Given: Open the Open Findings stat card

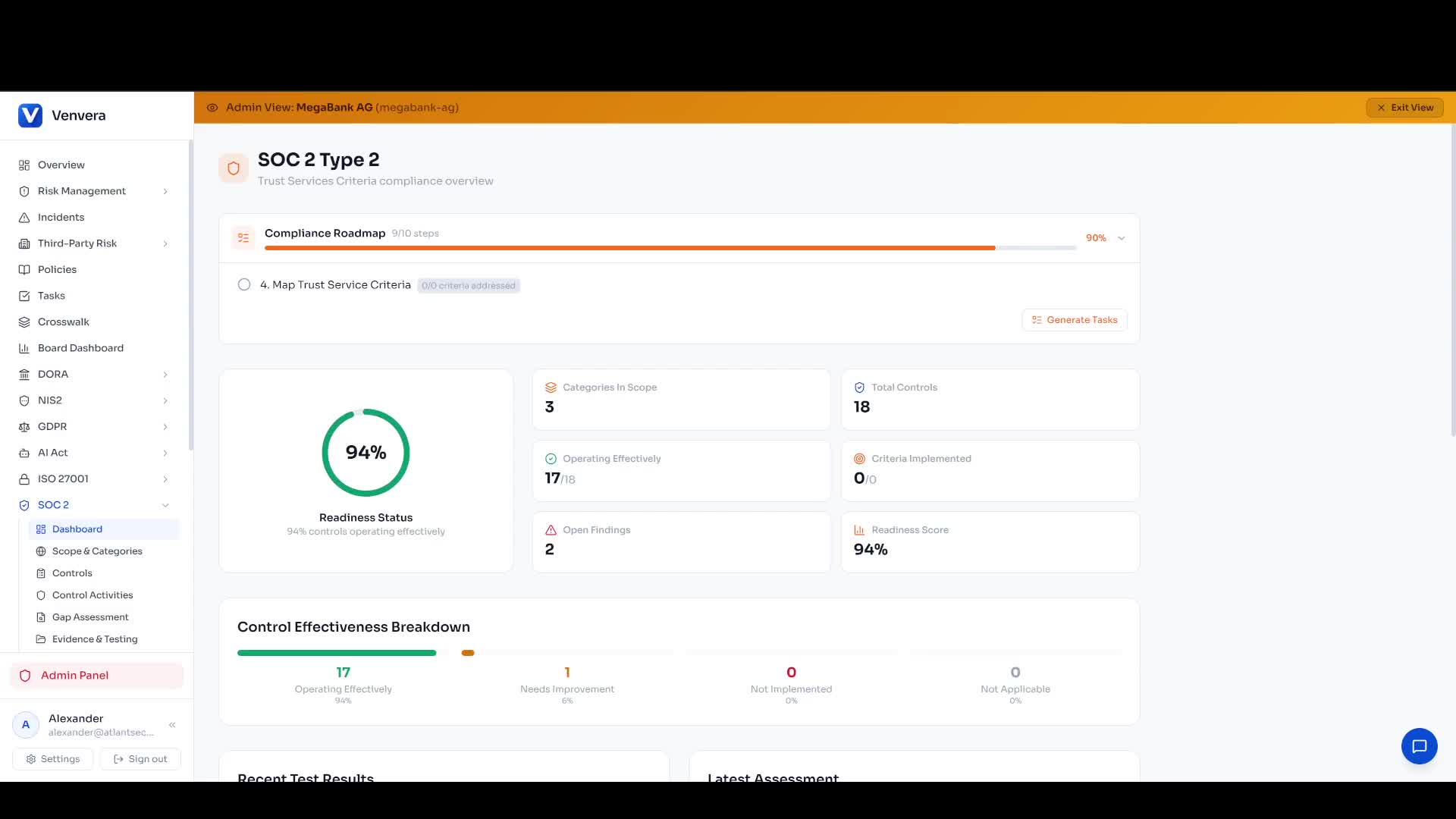Looking at the screenshot, I should coord(681,541).
